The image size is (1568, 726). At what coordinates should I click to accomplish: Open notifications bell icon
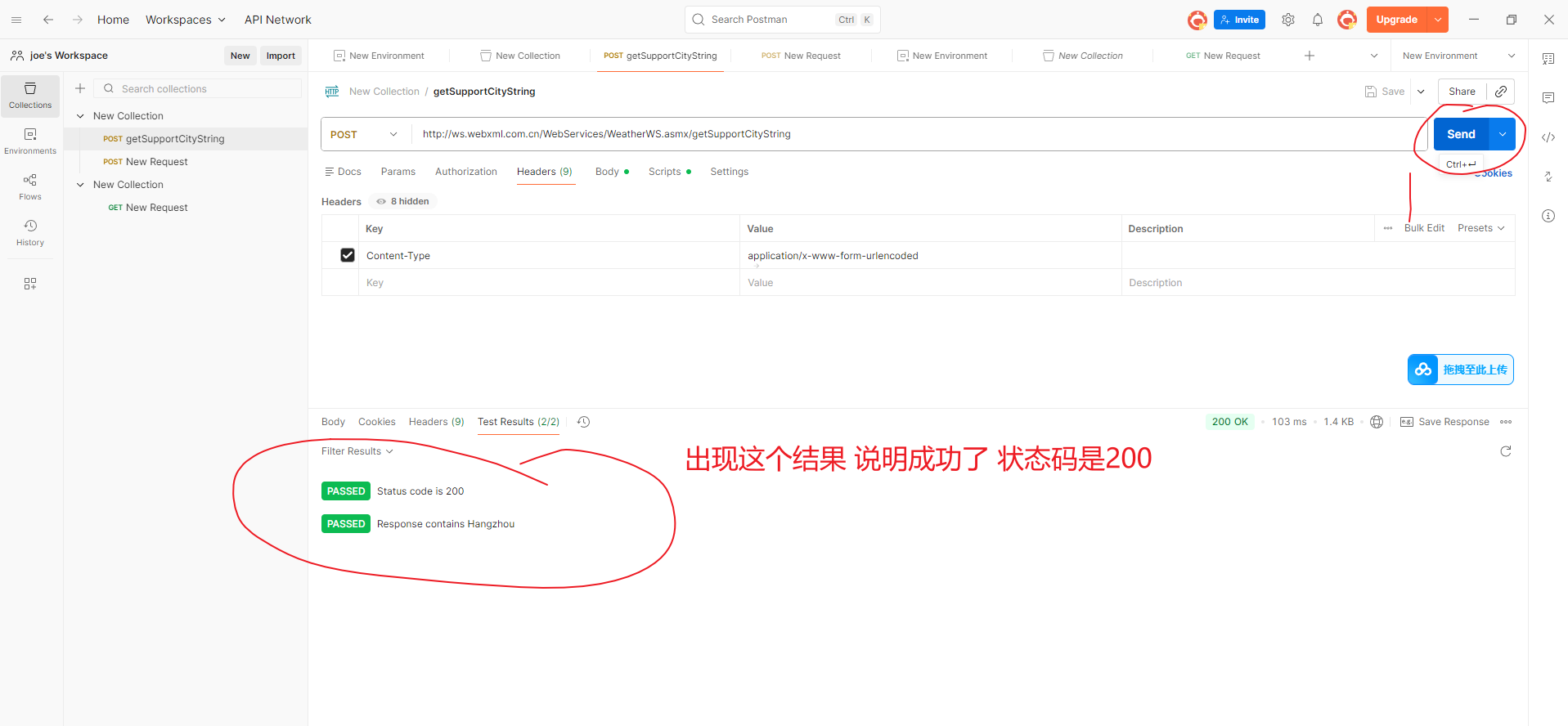[x=1318, y=20]
